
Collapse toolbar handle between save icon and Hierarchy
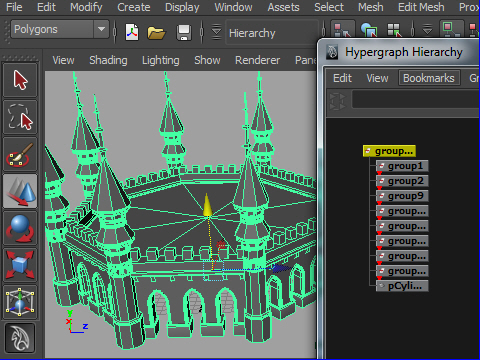[x=202, y=32]
